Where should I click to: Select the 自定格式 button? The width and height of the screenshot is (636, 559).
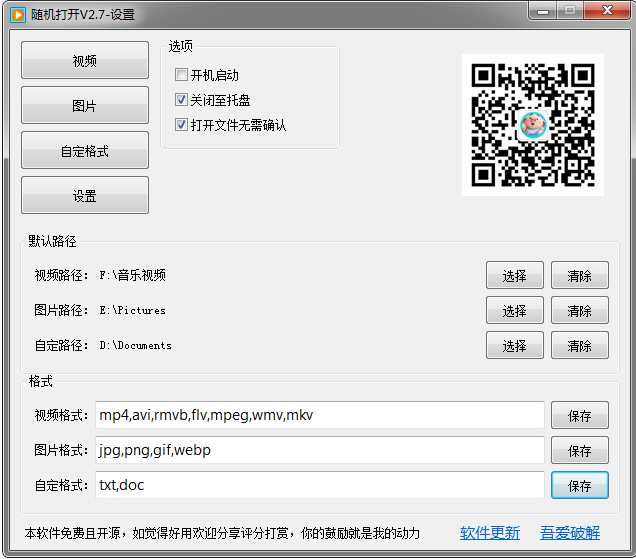(85, 150)
